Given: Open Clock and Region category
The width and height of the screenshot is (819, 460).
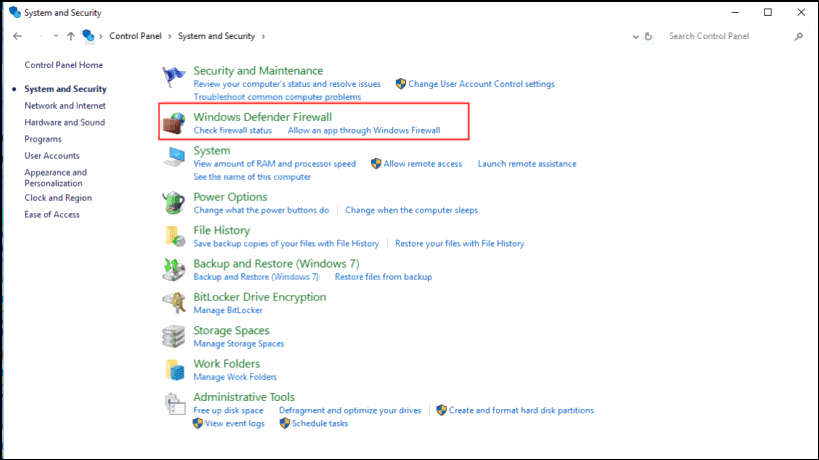Looking at the screenshot, I should tap(58, 198).
